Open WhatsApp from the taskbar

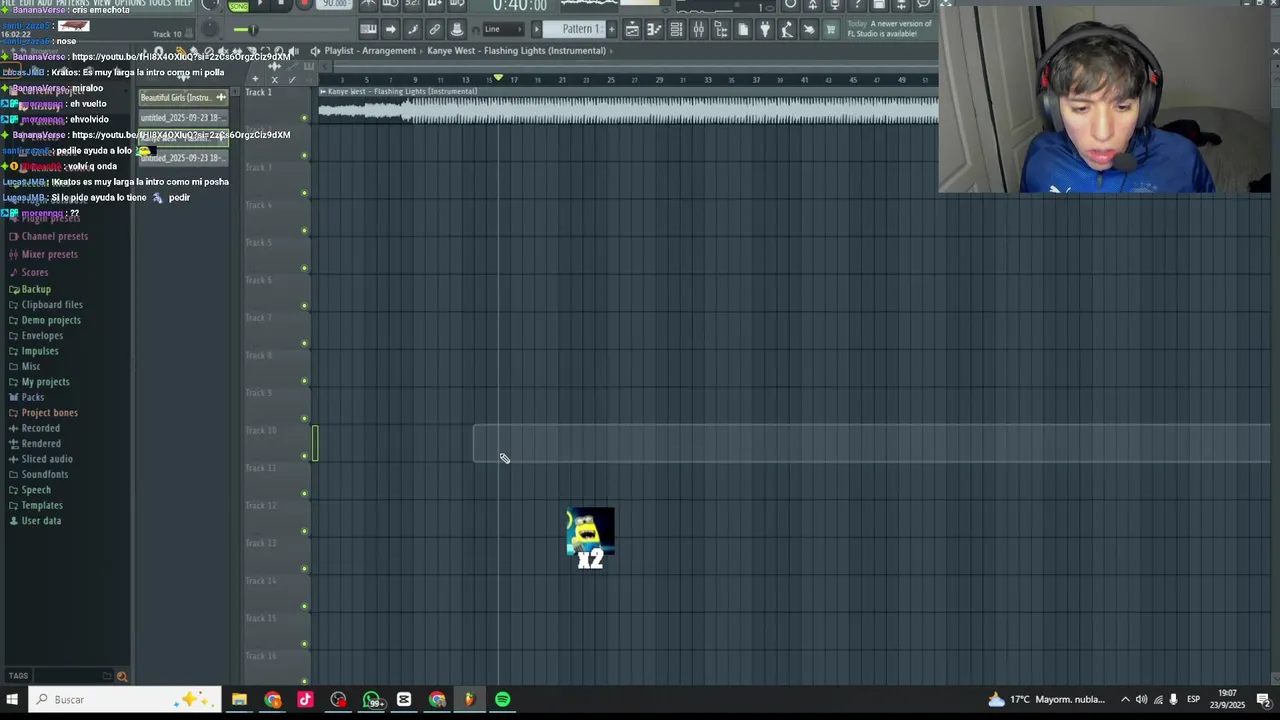(x=372, y=700)
